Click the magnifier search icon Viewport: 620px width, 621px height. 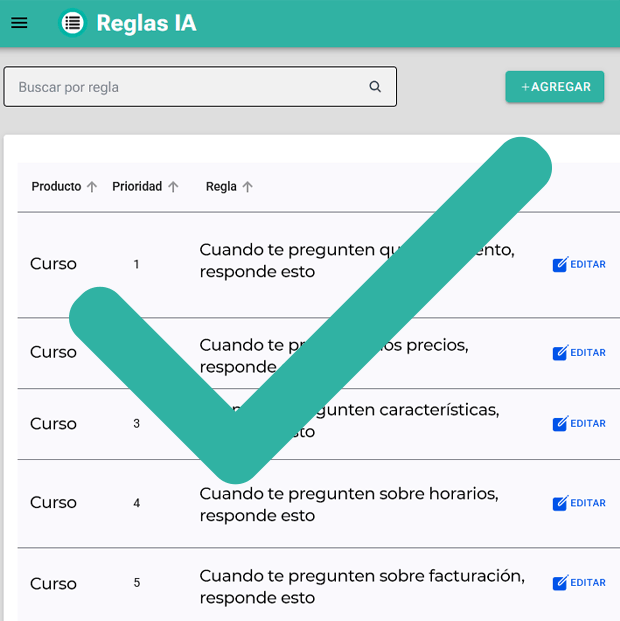click(375, 87)
